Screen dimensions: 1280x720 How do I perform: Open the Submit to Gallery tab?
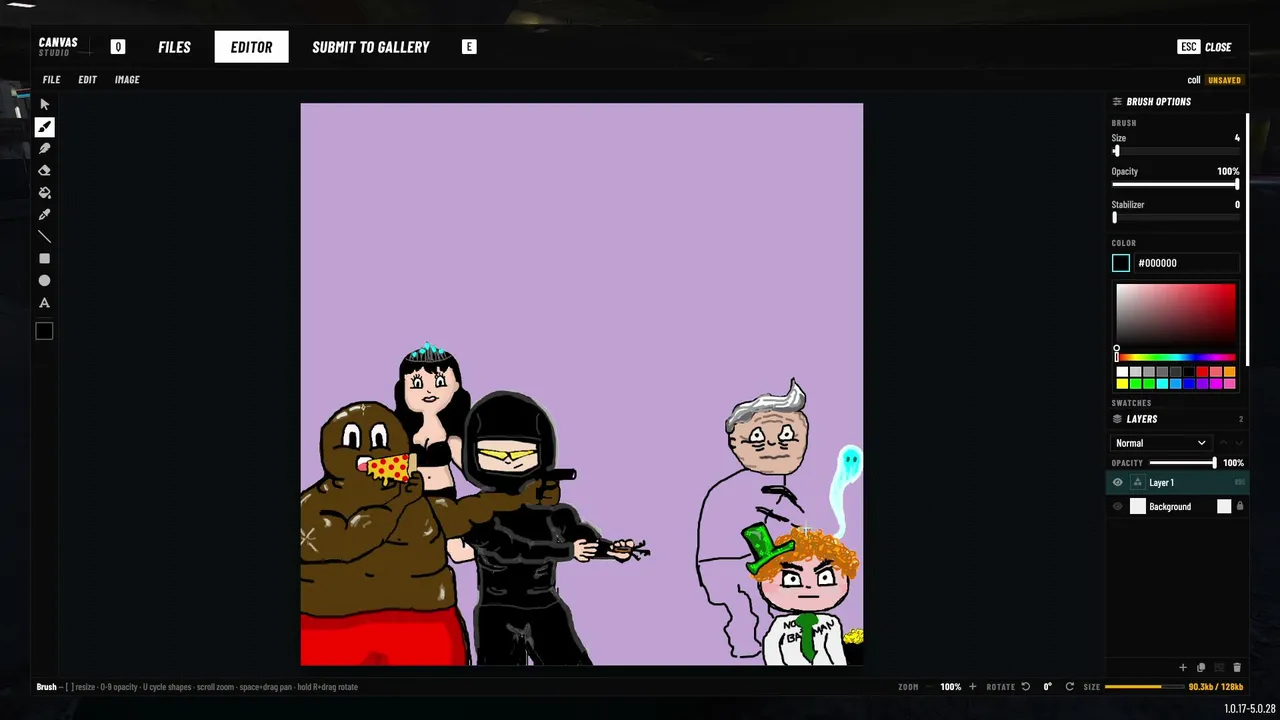pos(371,47)
